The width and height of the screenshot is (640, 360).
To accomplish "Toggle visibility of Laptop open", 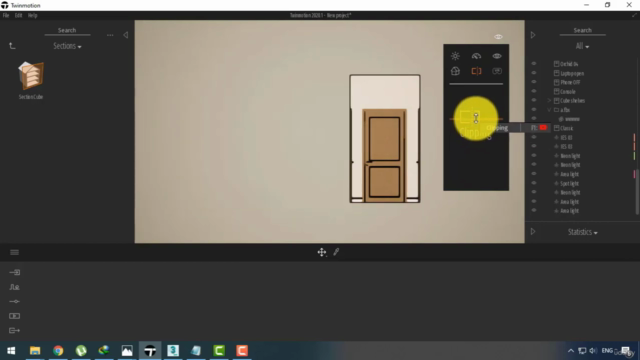I will point(534,73).
